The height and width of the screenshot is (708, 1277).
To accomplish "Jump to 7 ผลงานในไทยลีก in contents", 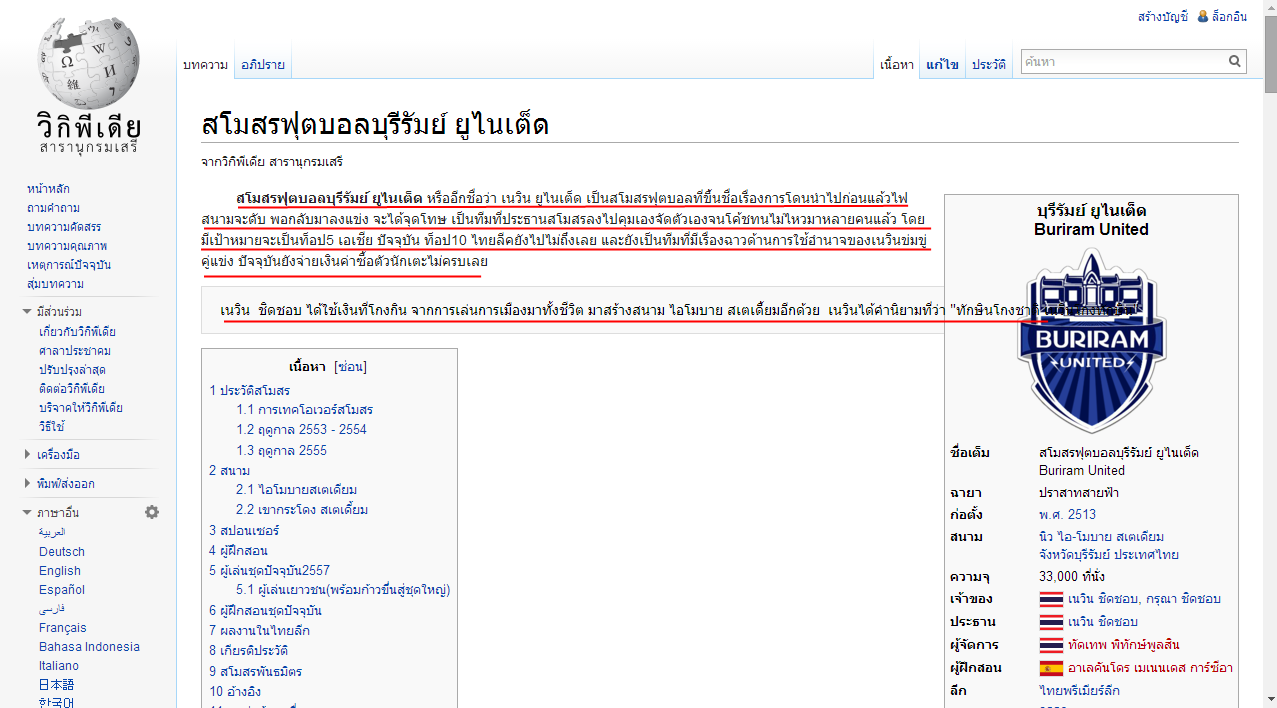I will click(260, 630).
